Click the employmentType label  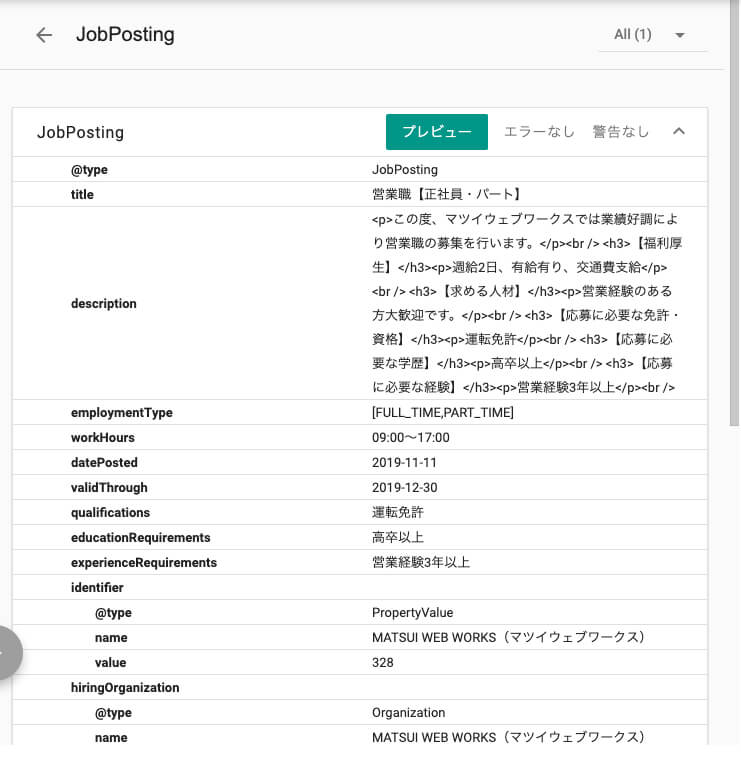[x=122, y=413]
